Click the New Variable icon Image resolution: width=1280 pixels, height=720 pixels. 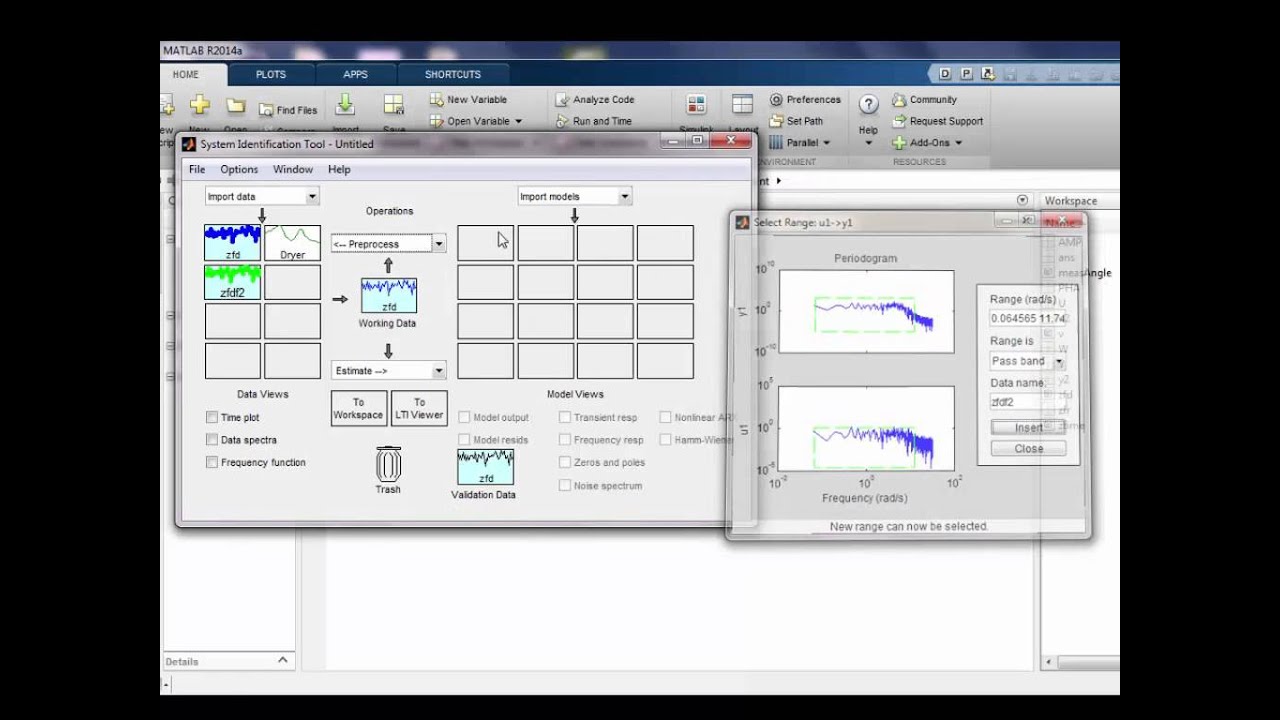437,99
